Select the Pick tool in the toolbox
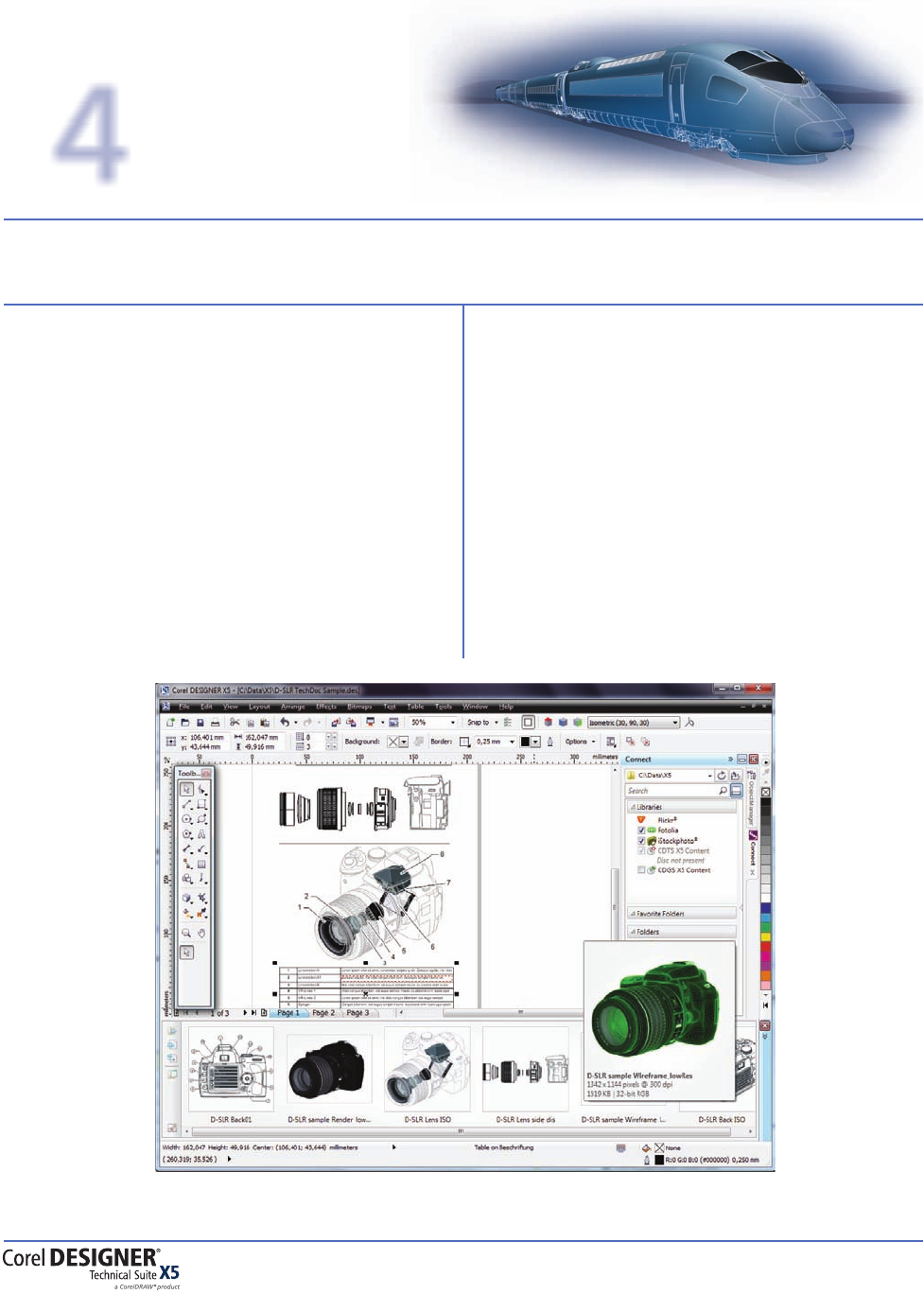The height and width of the screenshot is (1294, 924). 186,789
